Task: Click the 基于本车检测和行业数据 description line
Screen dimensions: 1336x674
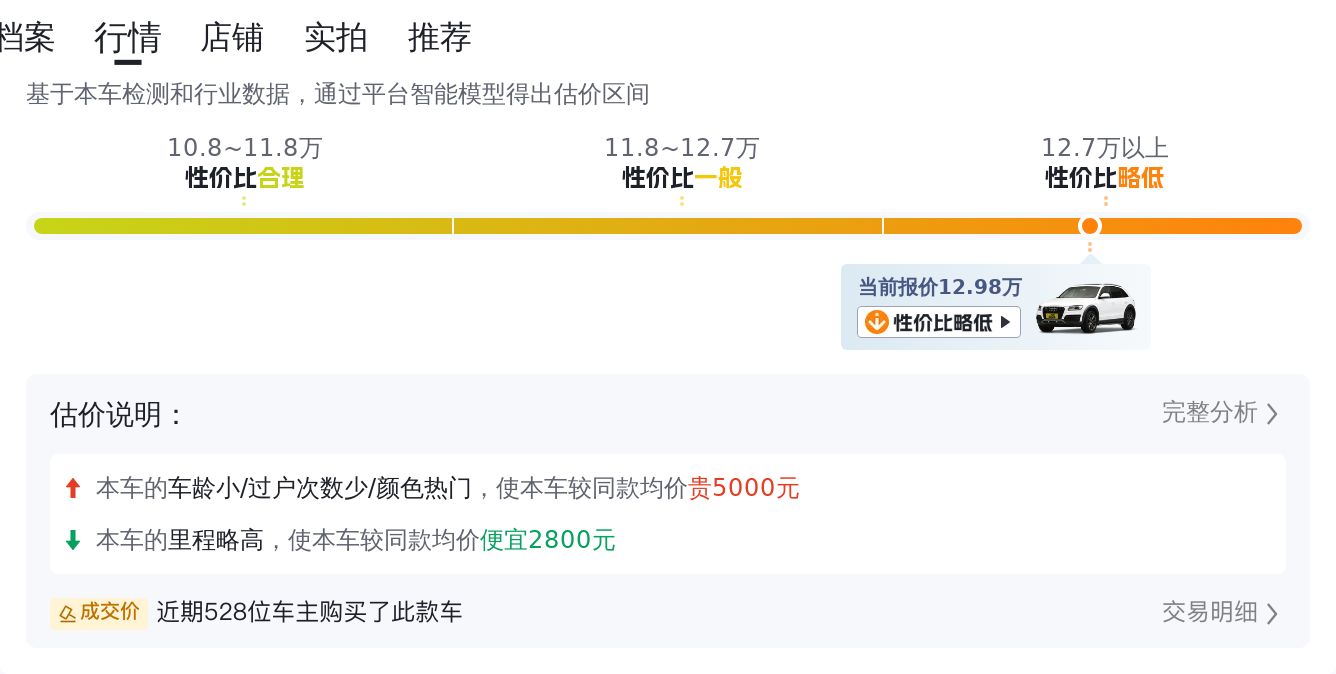Action: click(338, 95)
